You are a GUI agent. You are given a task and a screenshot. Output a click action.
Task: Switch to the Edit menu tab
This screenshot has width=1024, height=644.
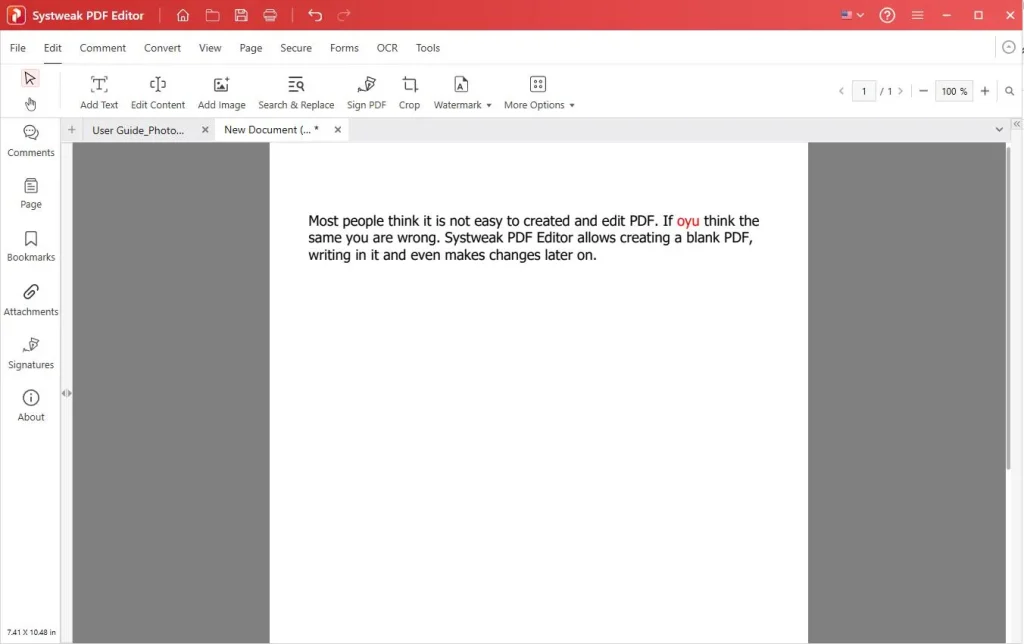(52, 48)
